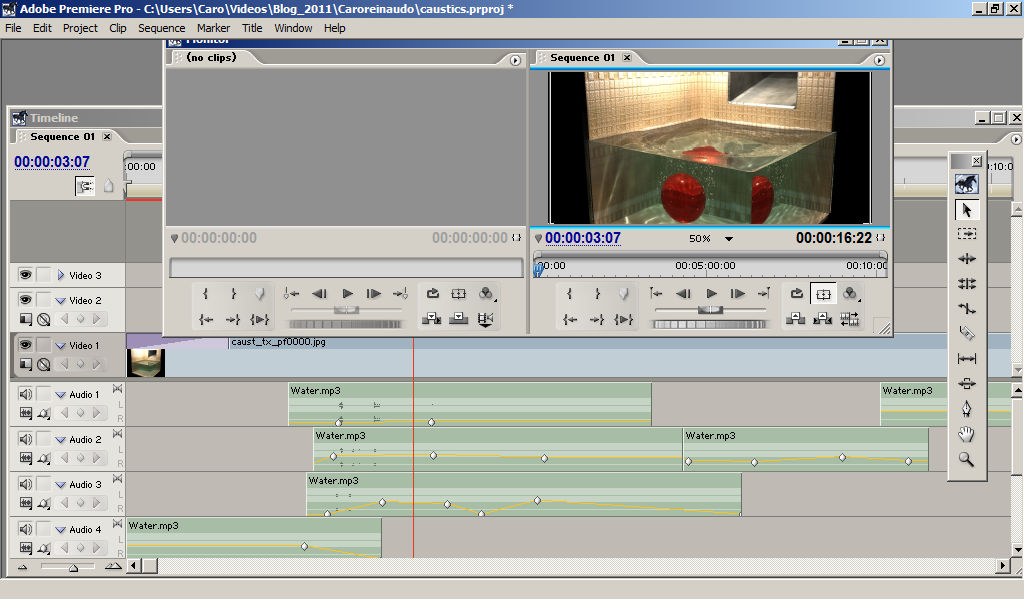
Task: Open the File menu
Action: 13,28
